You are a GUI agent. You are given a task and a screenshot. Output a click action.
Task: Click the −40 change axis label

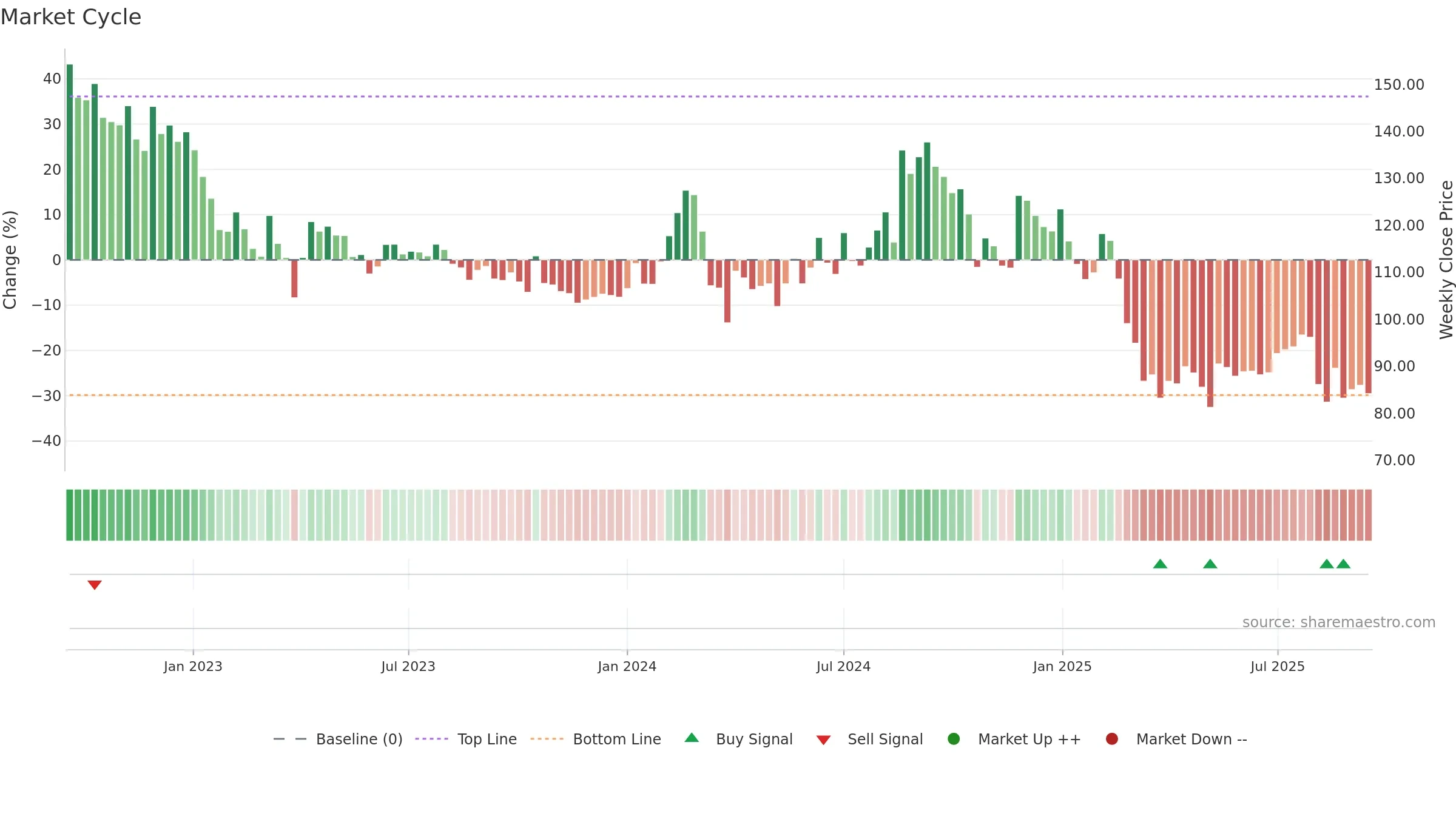[x=47, y=441]
